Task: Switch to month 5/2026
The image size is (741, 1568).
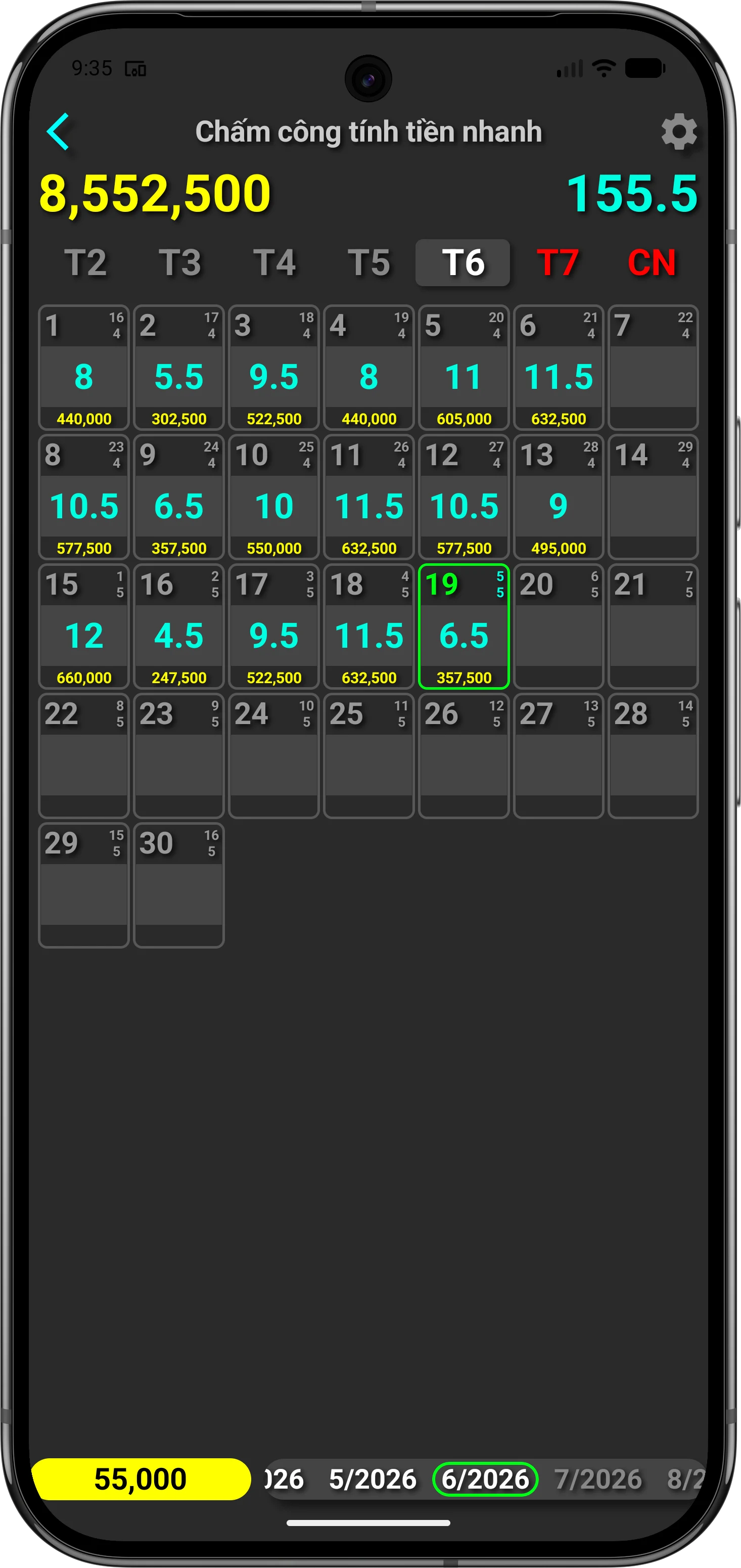Action: (x=373, y=1479)
